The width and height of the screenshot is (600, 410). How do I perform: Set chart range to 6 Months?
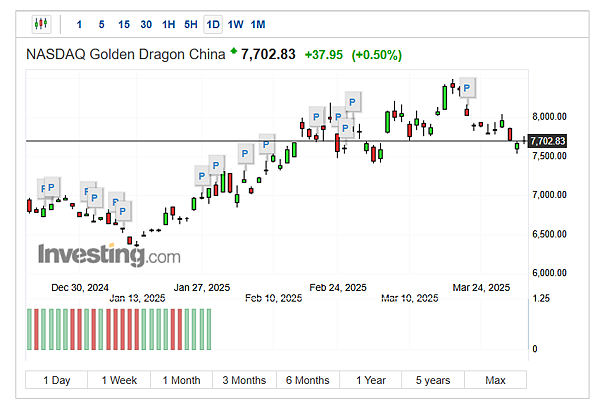click(x=308, y=380)
